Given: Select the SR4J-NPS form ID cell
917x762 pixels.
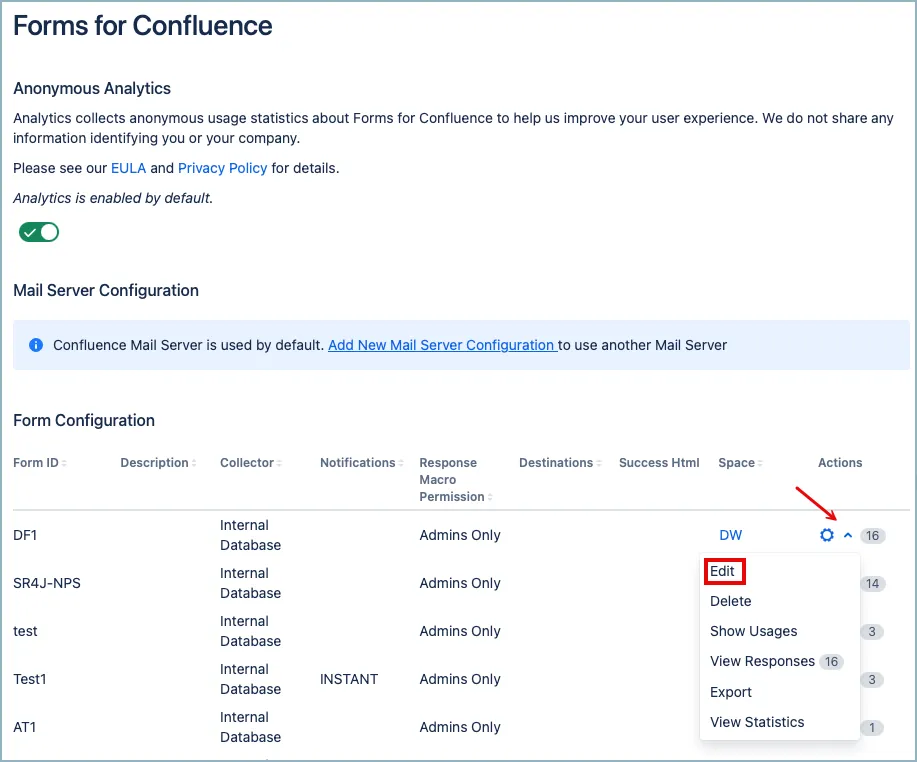Looking at the screenshot, I should (x=47, y=583).
